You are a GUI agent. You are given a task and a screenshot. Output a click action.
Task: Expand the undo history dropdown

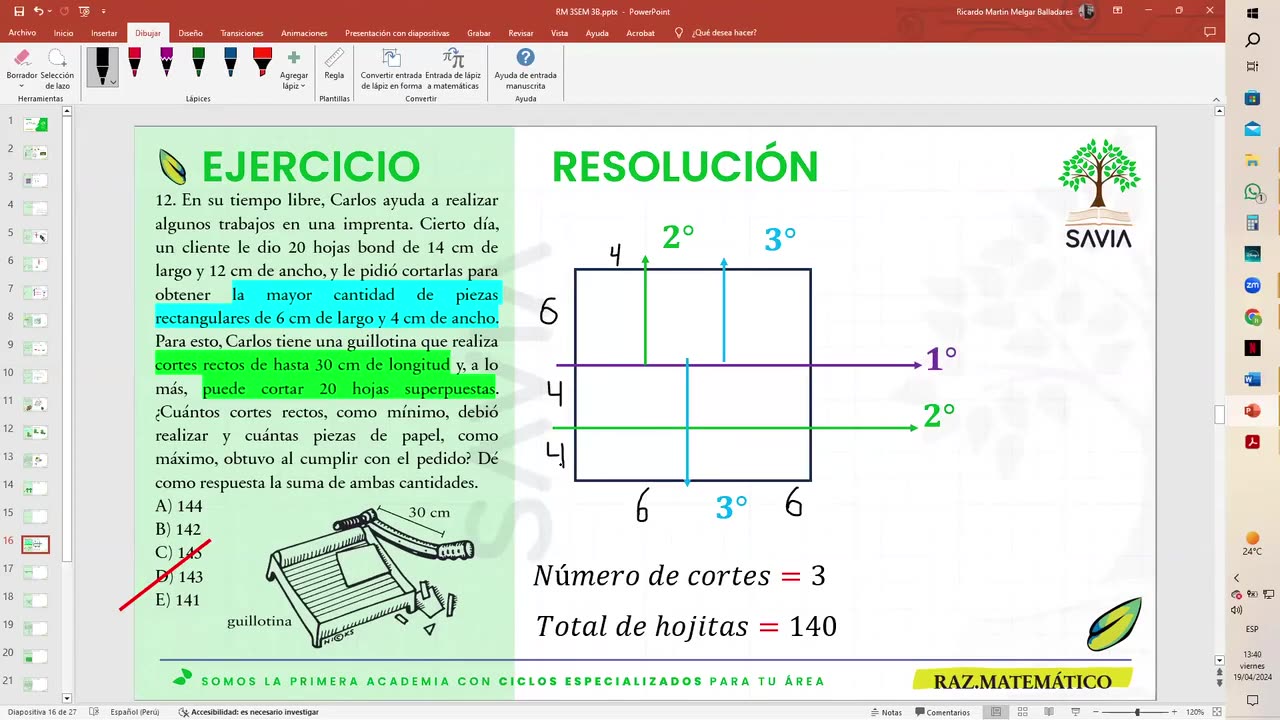50,11
